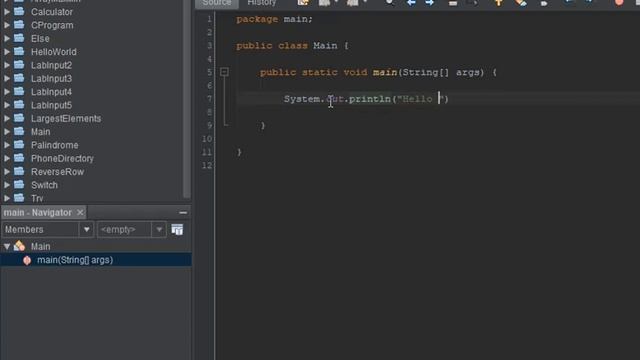
Task: Expand the LargestElements project node
Action: 7,119
